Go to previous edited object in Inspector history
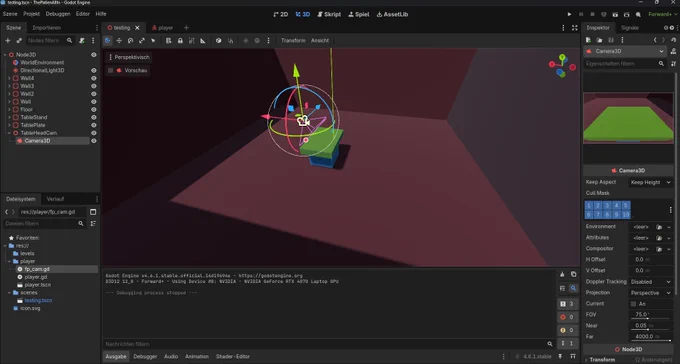Screen dimensions: 680x364 655,40
